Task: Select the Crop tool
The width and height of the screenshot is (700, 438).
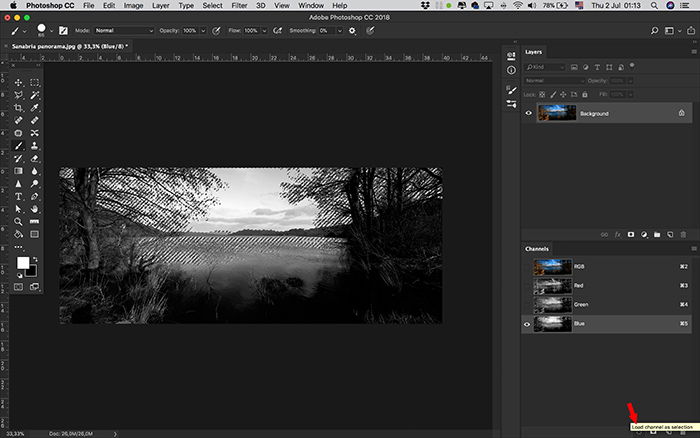Action: tap(18, 108)
